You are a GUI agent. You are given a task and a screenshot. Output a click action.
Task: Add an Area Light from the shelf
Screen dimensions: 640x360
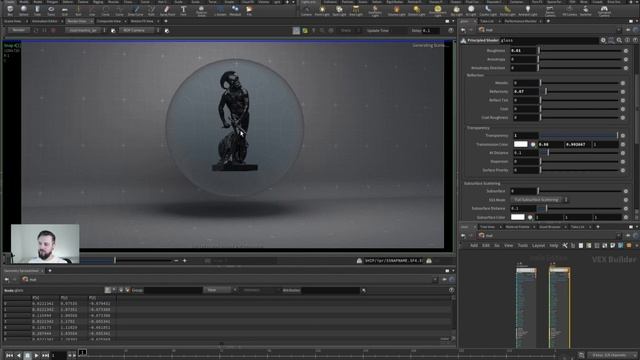pyautogui.click(x=356, y=11)
